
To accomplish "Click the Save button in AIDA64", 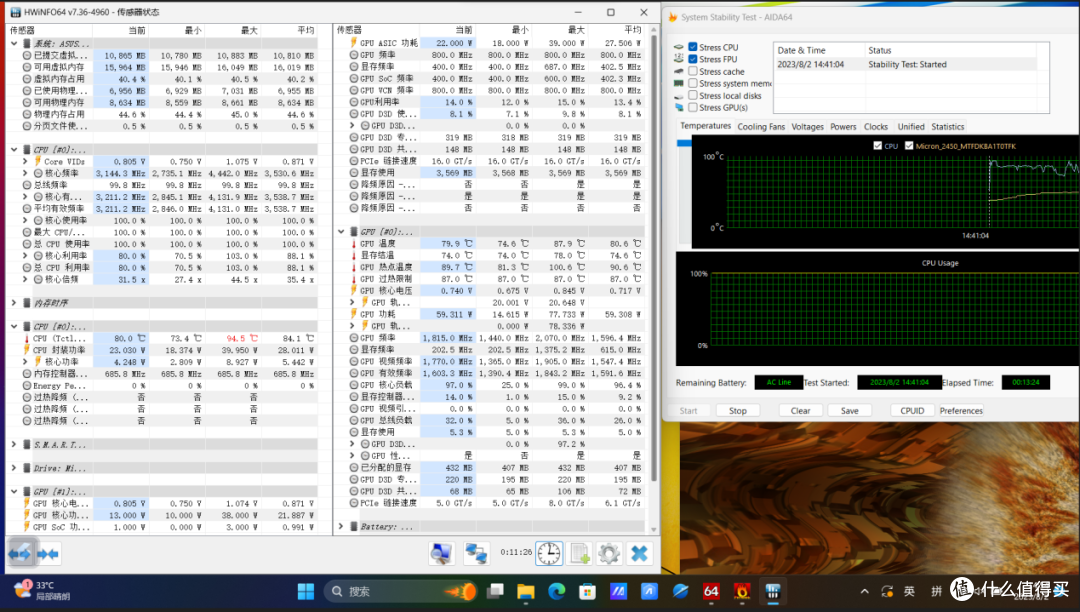I will point(849,410).
